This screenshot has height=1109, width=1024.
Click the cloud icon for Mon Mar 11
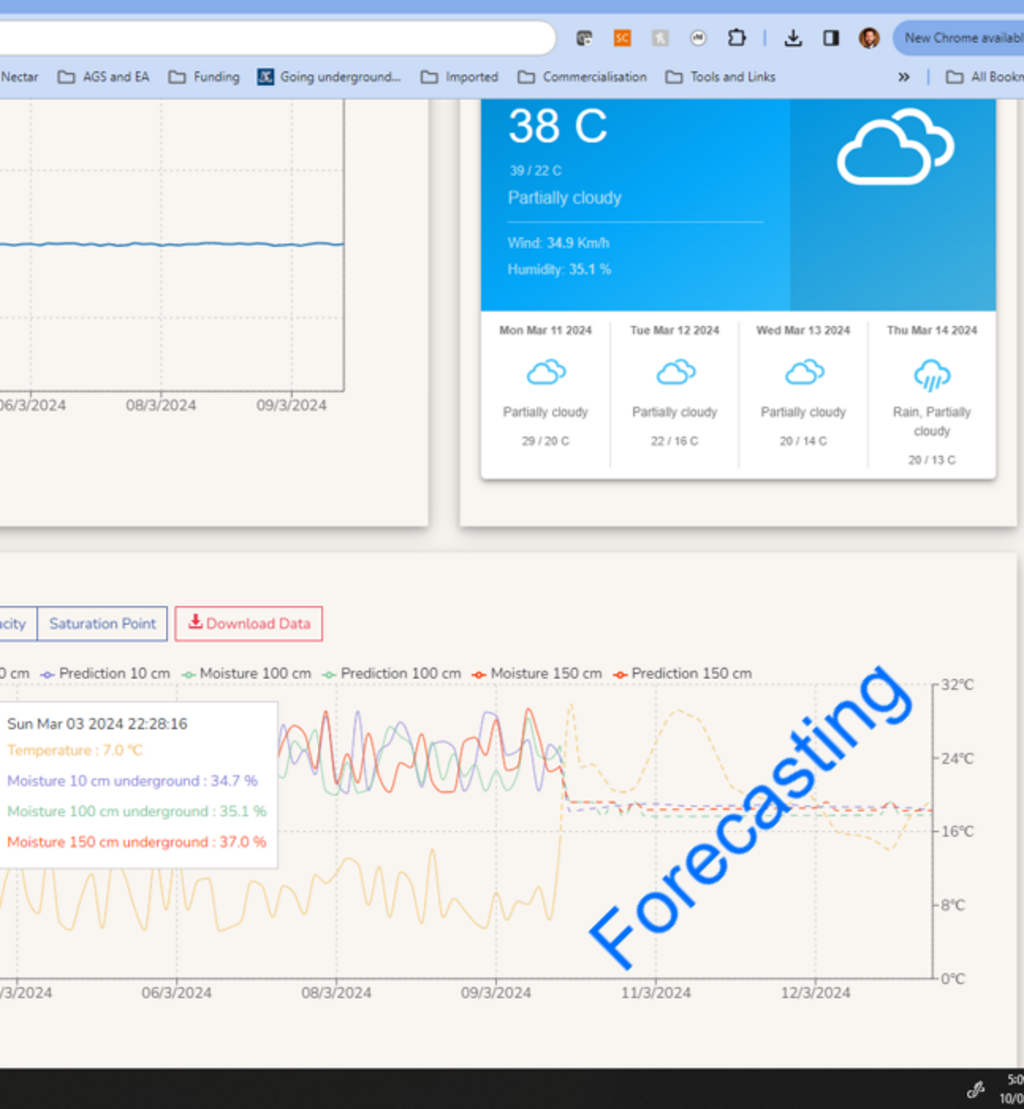click(x=545, y=373)
